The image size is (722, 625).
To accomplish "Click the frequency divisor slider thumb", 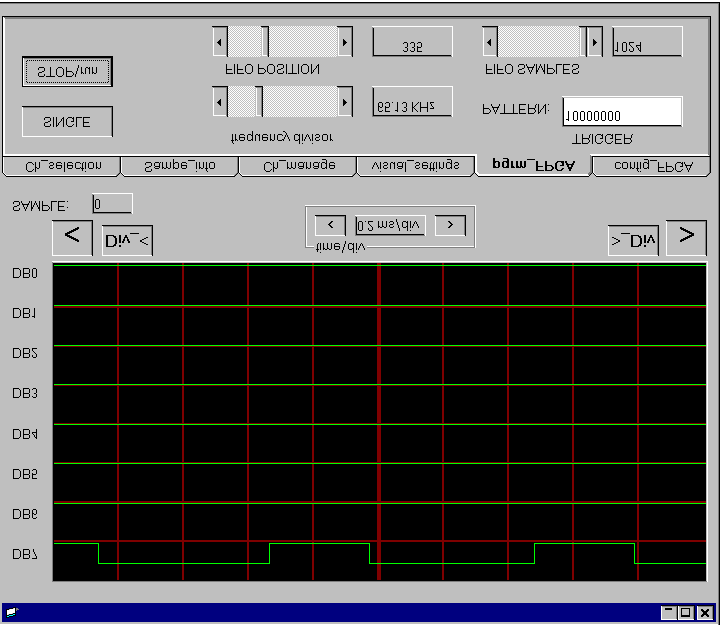I will [x=259, y=101].
